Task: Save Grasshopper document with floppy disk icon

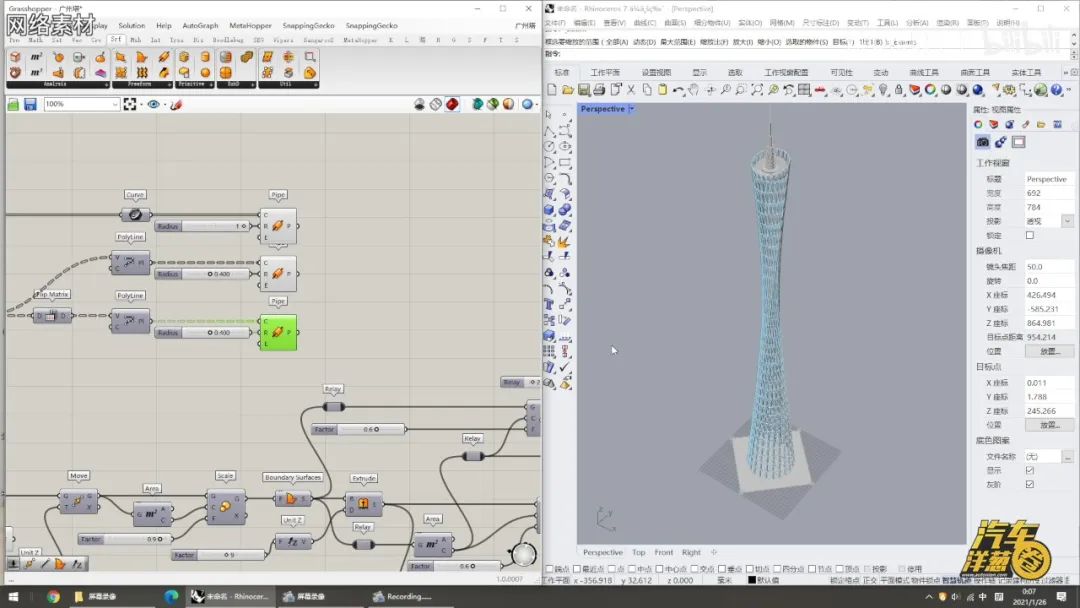Action: (x=30, y=104)
